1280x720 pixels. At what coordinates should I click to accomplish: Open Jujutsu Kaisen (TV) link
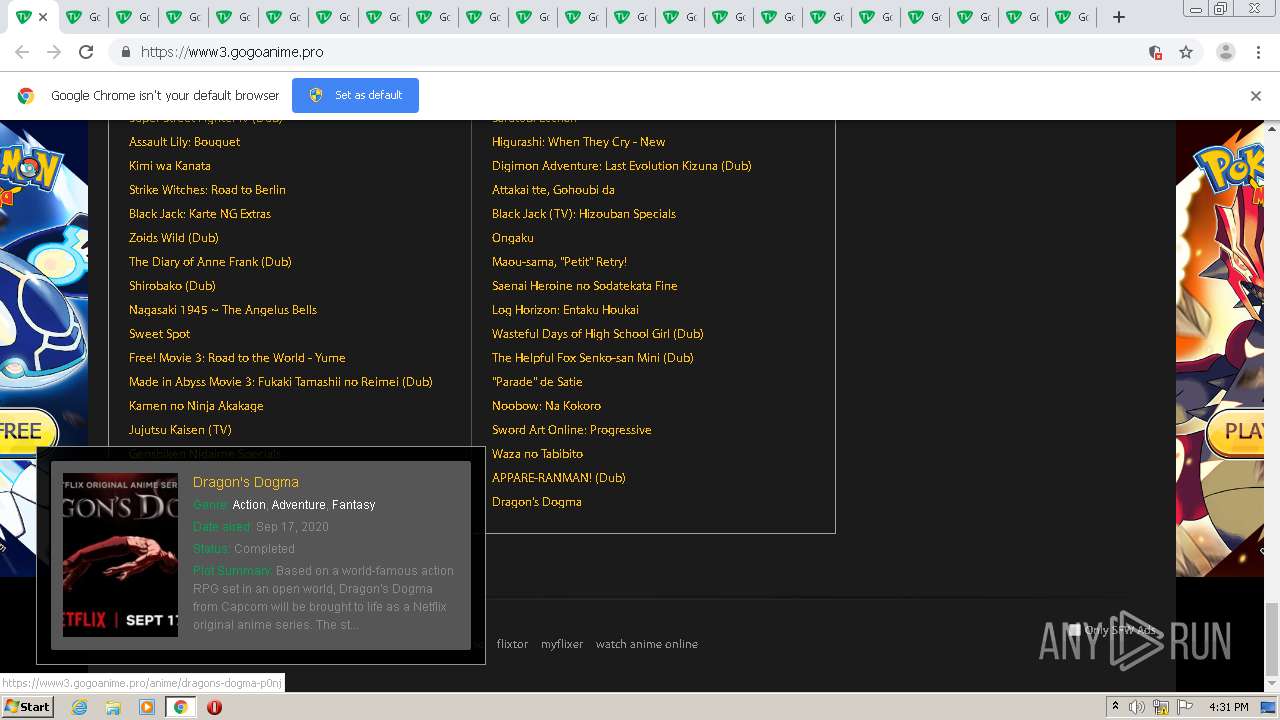[x=180, y=430]
